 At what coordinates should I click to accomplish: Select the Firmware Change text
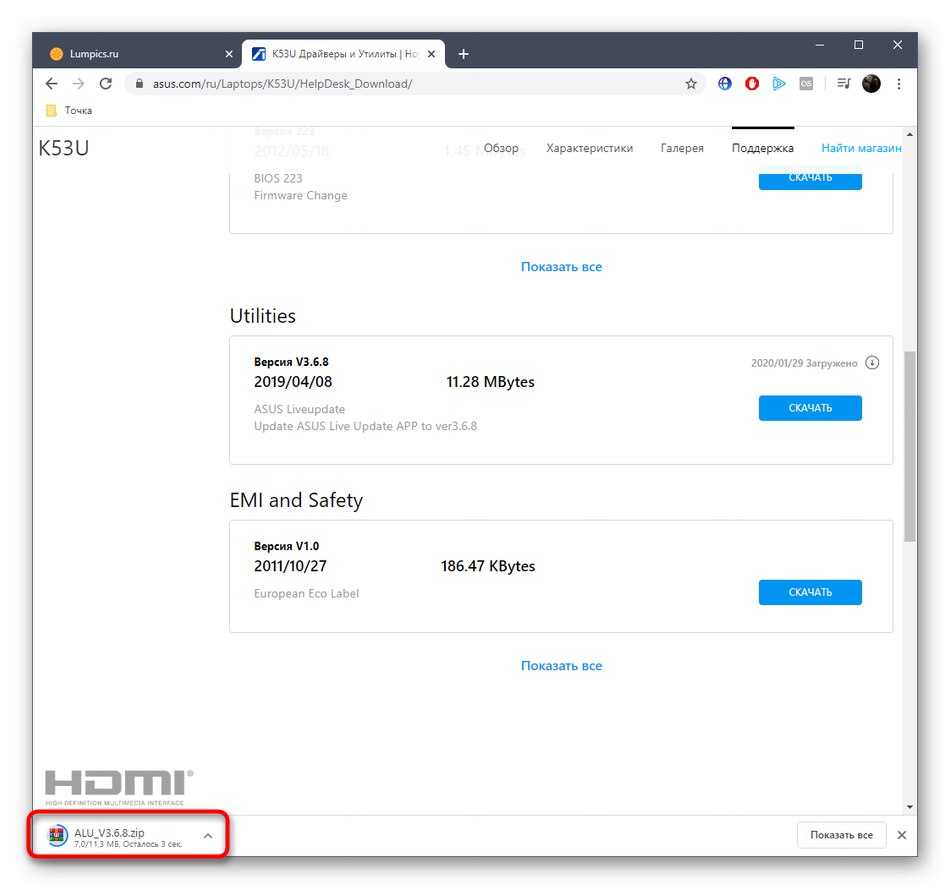point(301,195)
